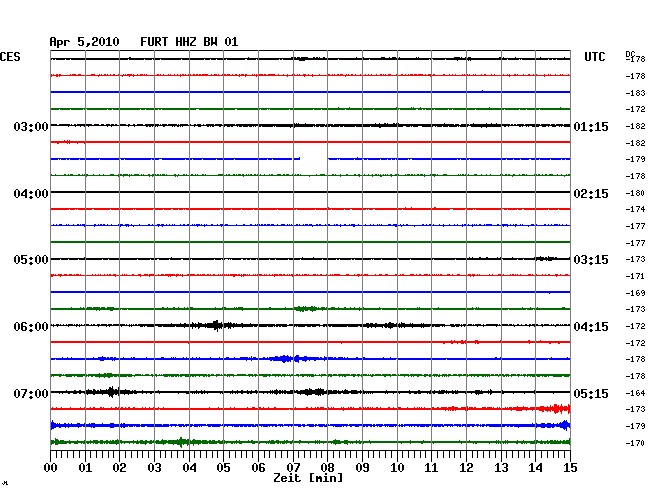
Task: Select the 04:00 local time label
Action: [x=31, y=194]
